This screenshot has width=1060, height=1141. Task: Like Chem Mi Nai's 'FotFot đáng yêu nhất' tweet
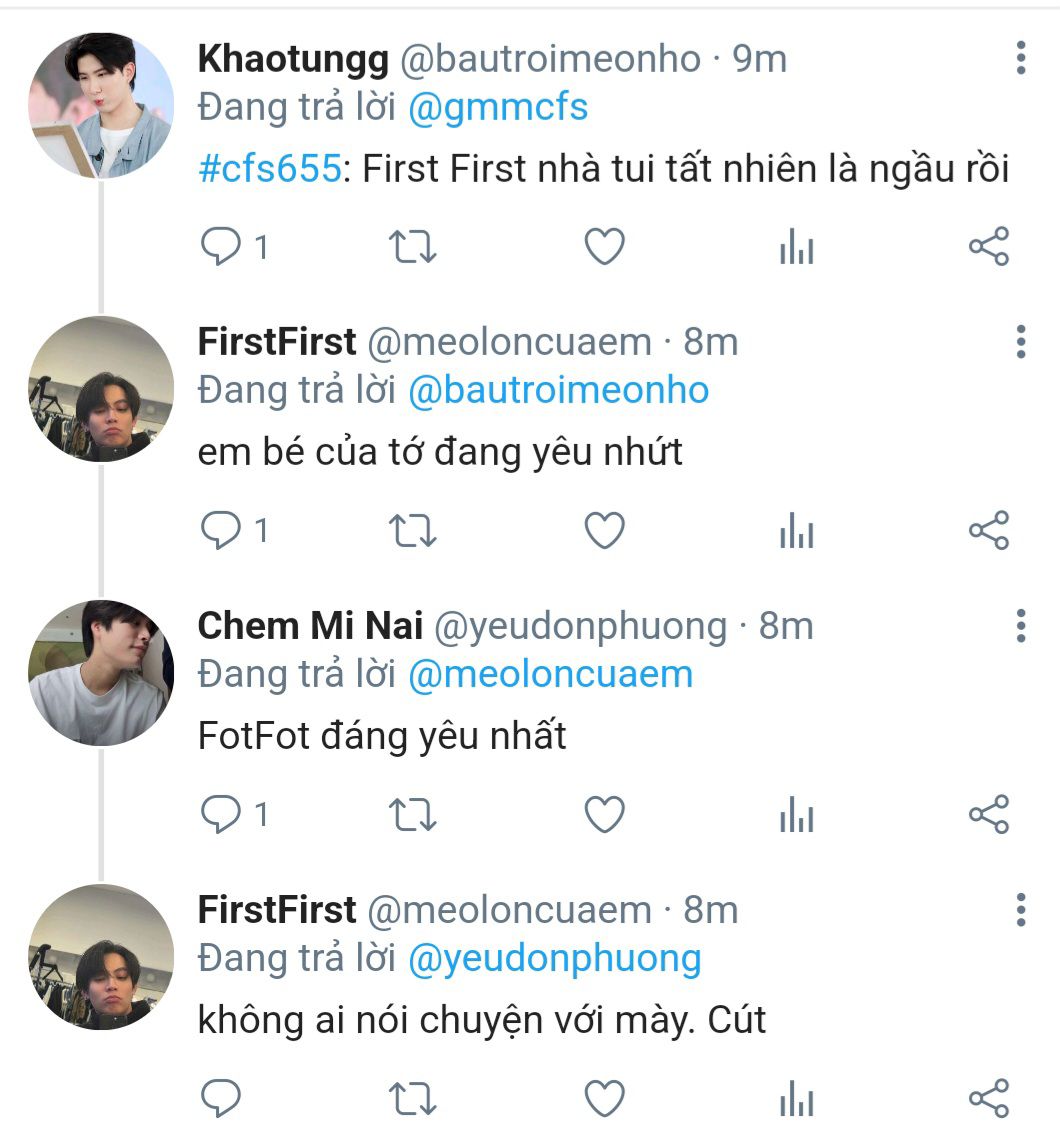coord(604,815)
